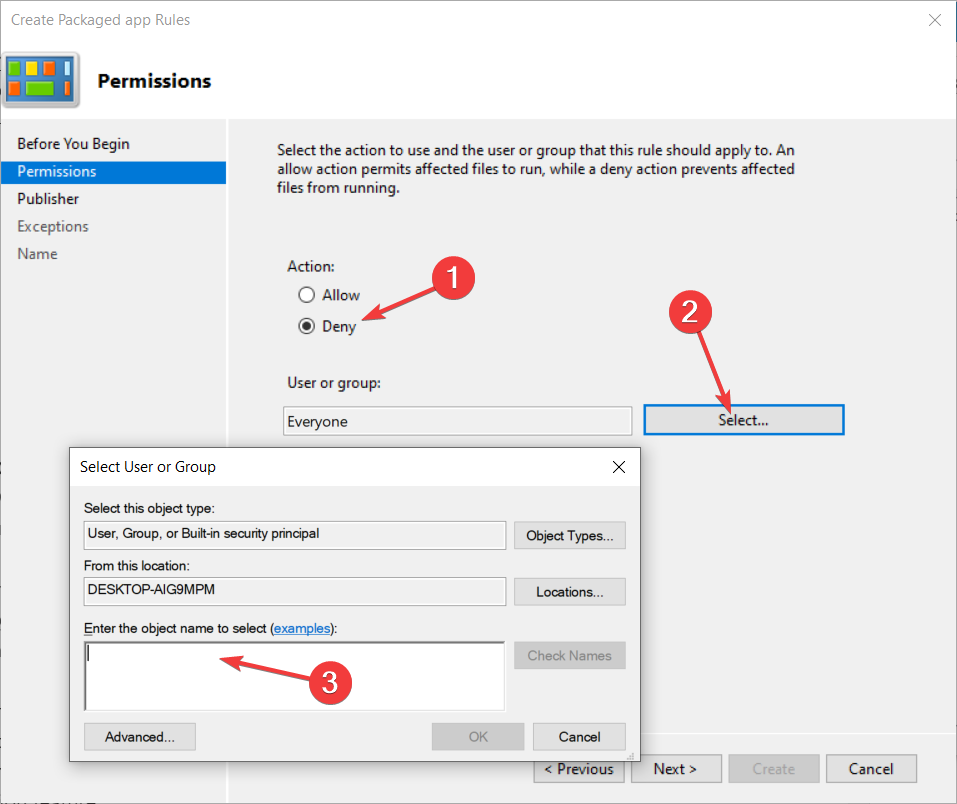Open Advanced... search options

pos(140,737)
